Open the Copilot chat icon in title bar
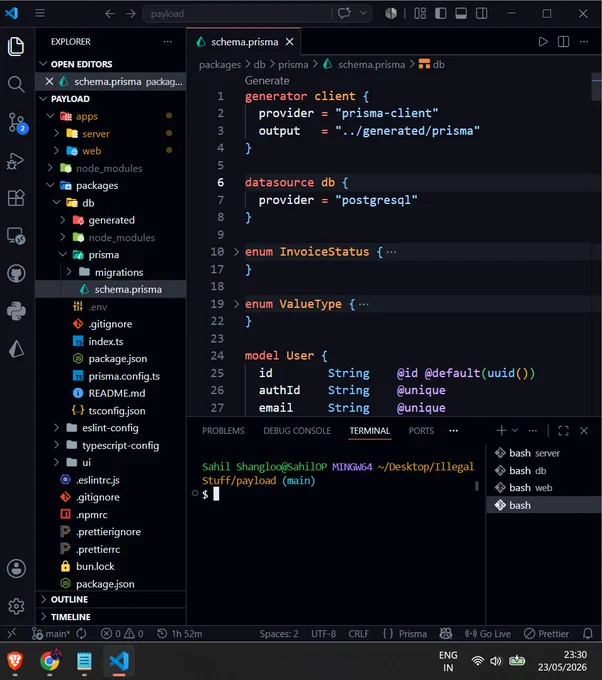 [x=344, y=13]
